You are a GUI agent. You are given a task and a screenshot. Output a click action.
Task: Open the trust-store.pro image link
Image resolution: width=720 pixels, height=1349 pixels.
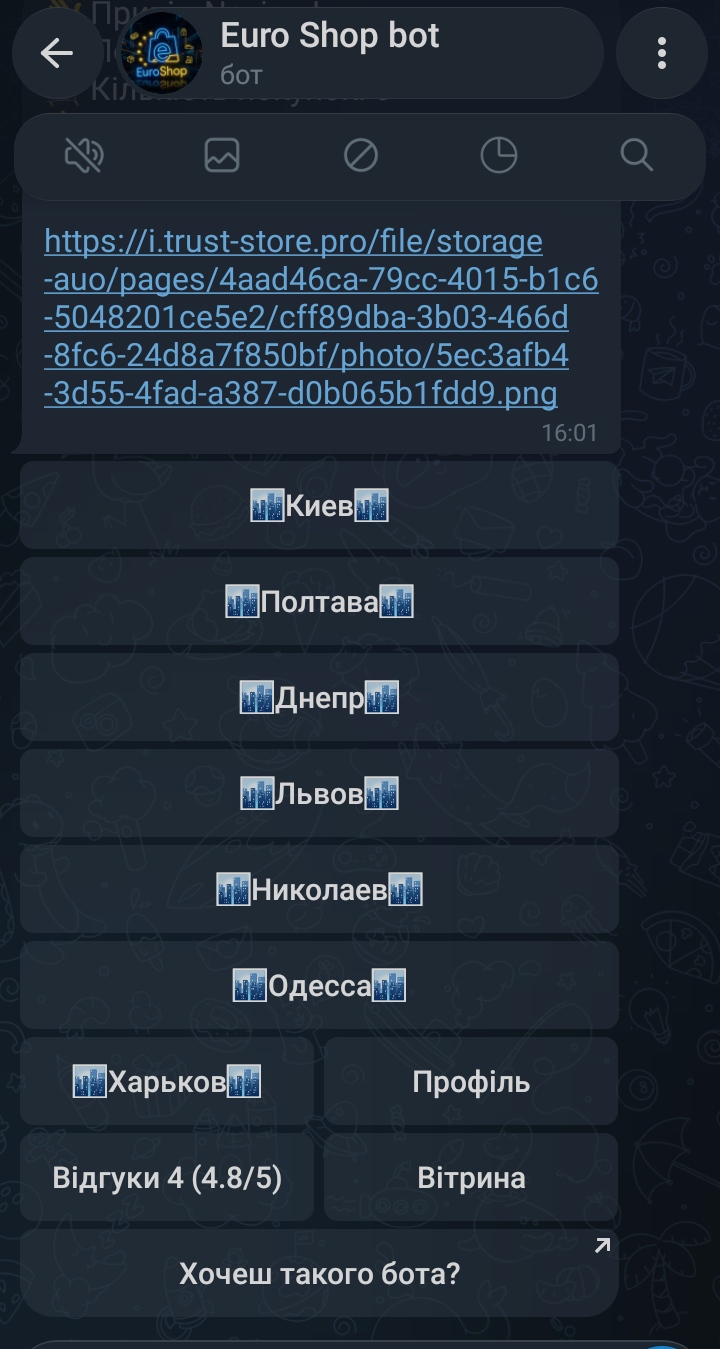click(321, 318)
